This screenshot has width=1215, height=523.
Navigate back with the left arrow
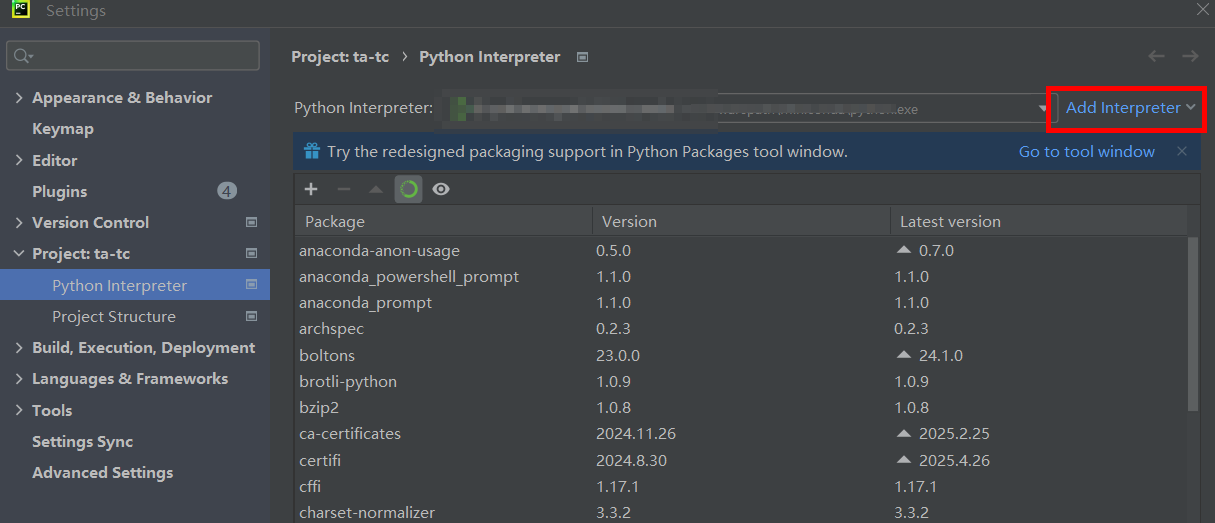pyautogui.click(x=1156, y=57)
